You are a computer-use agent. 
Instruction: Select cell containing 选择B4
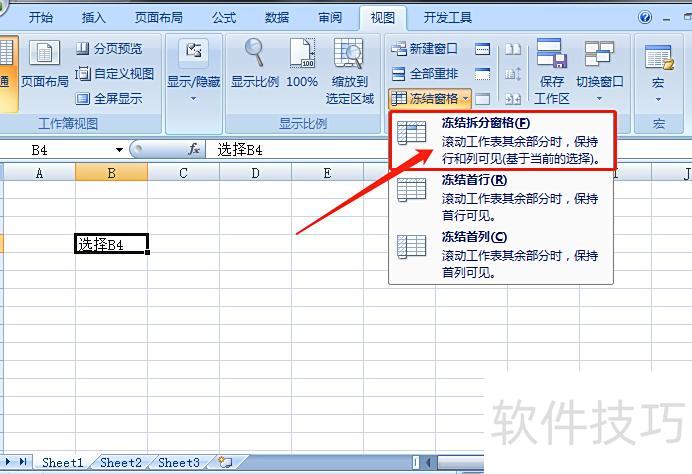pos(111,244)
